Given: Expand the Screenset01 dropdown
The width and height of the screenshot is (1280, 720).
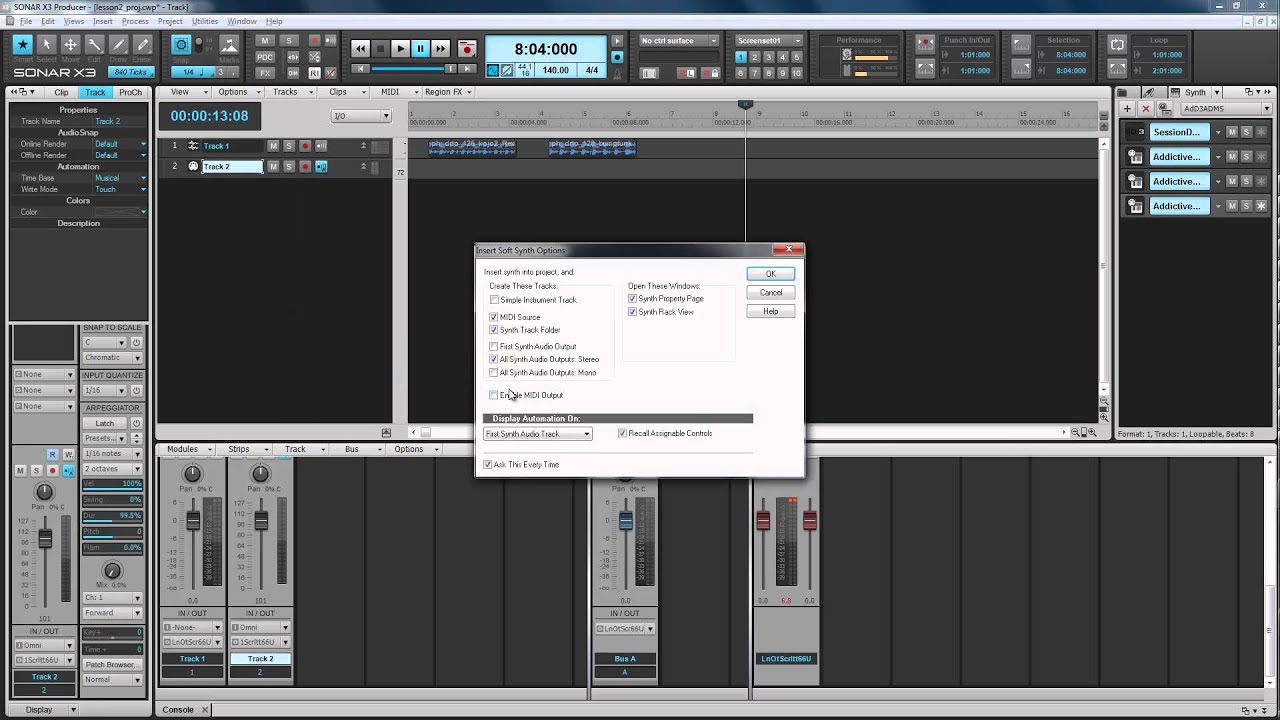Looking at the screenshot, I should (x=768, y=41).
